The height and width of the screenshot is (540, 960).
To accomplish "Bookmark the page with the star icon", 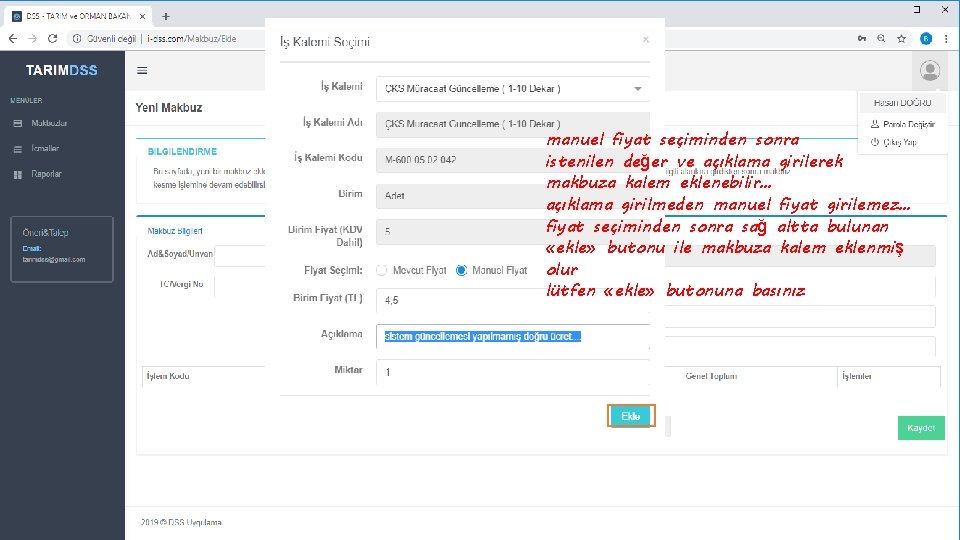I will coord(901,39).
